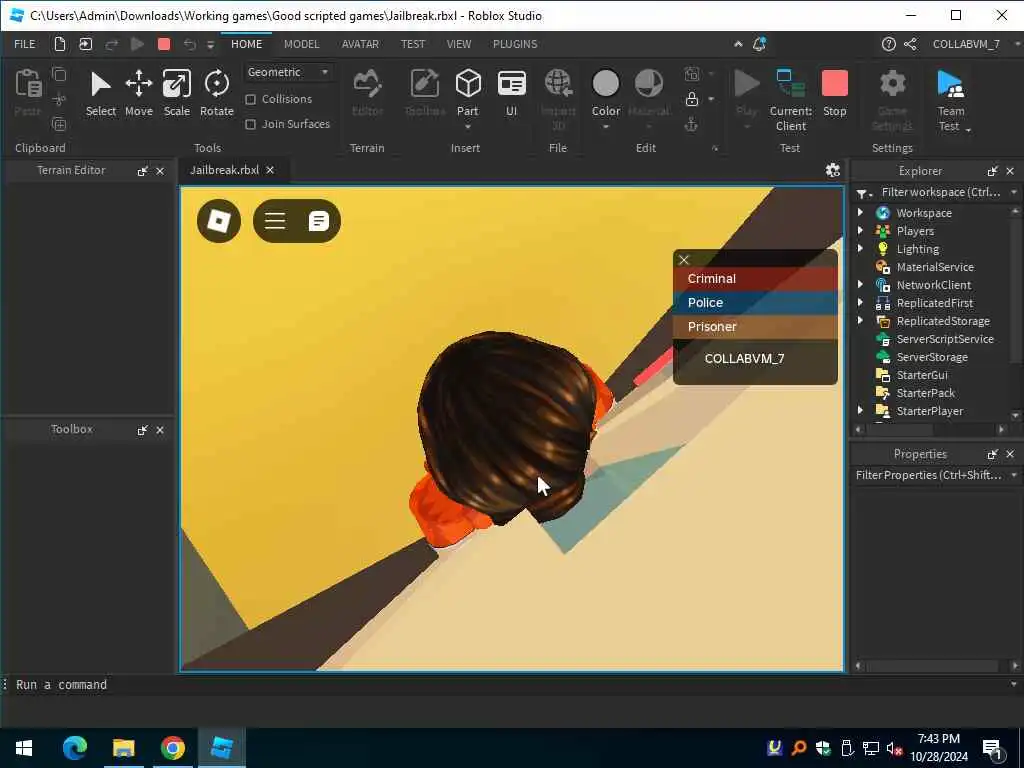Click the Run a command bar

pos(509,684)
